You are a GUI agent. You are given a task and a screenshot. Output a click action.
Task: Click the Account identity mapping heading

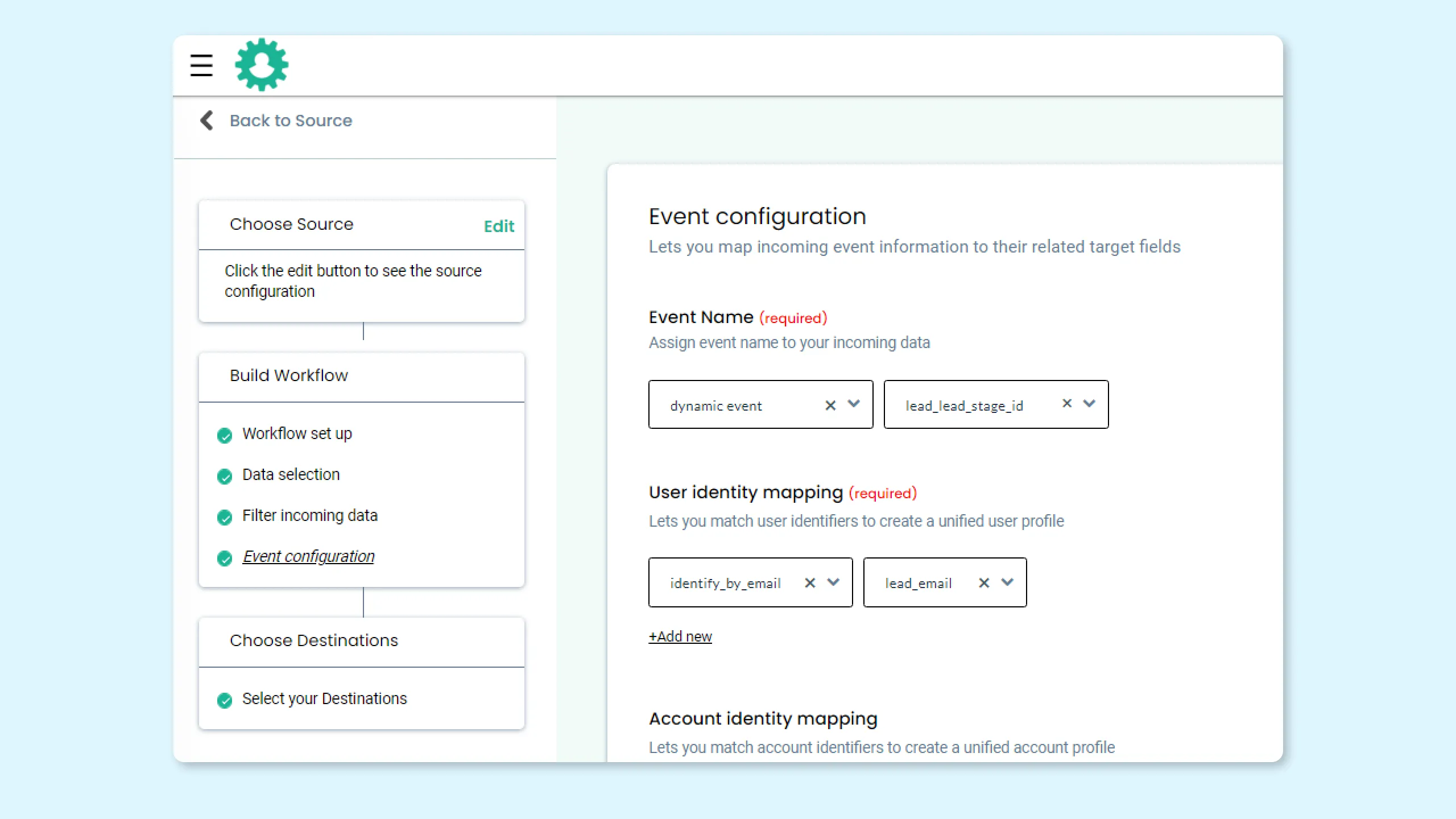(763, 719)
